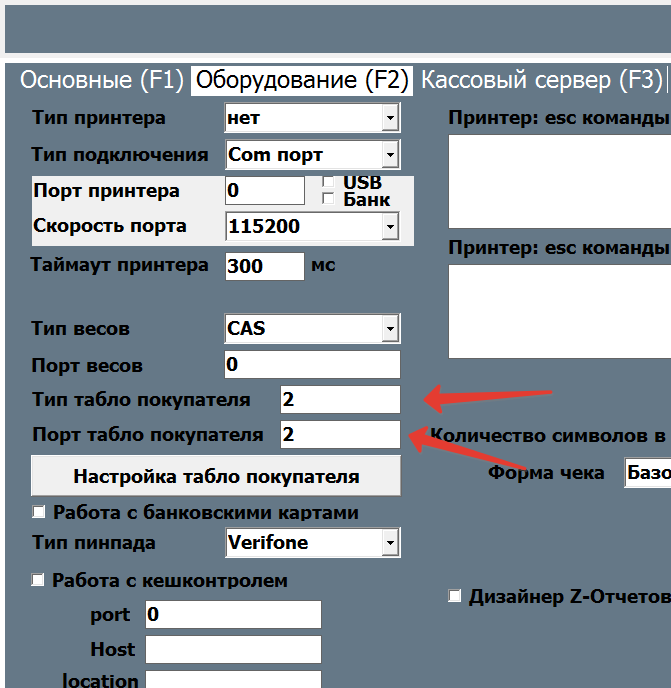
Task: Expand the Скорость порта dropdown
Action: click(x=389, y=227)
